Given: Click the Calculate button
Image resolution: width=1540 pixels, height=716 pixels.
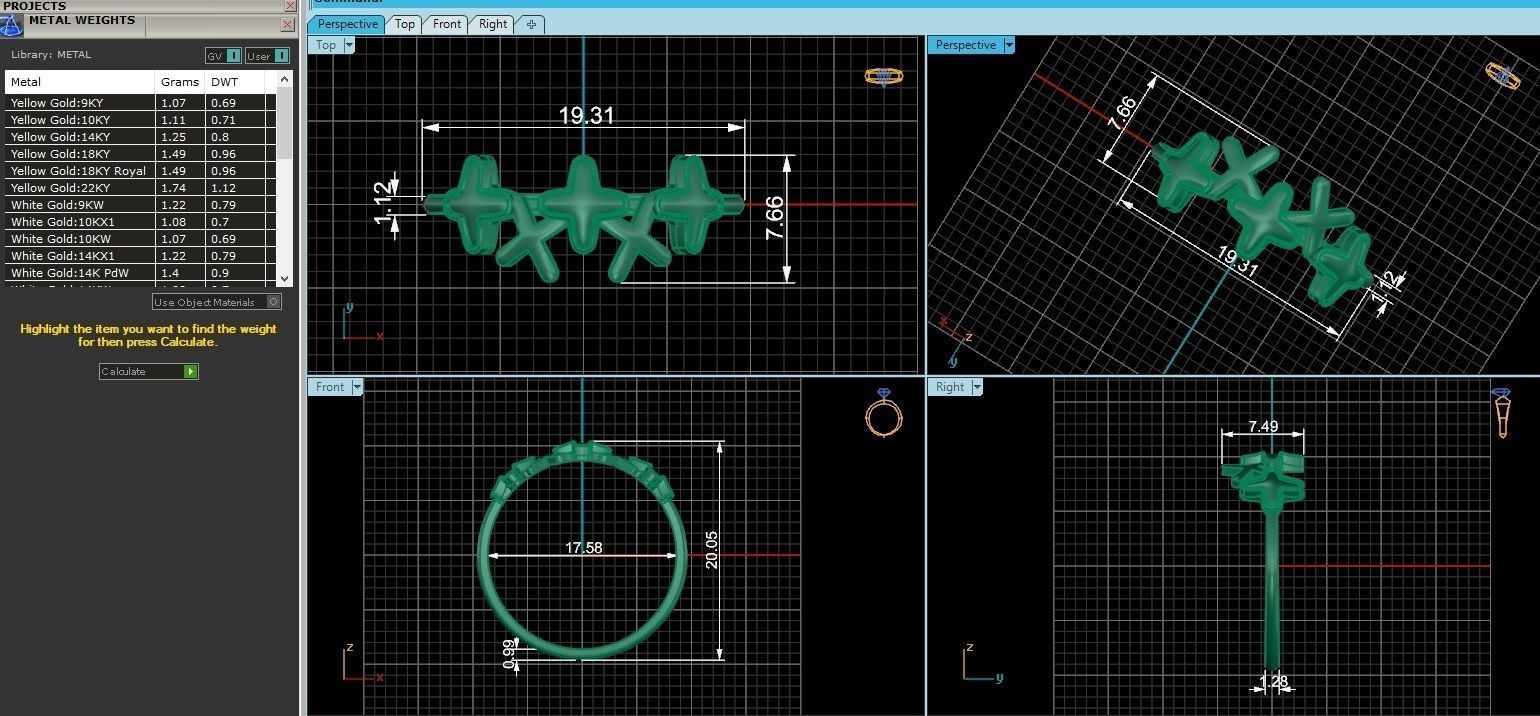Looking at the screenshot, I should tap(149, 371).
